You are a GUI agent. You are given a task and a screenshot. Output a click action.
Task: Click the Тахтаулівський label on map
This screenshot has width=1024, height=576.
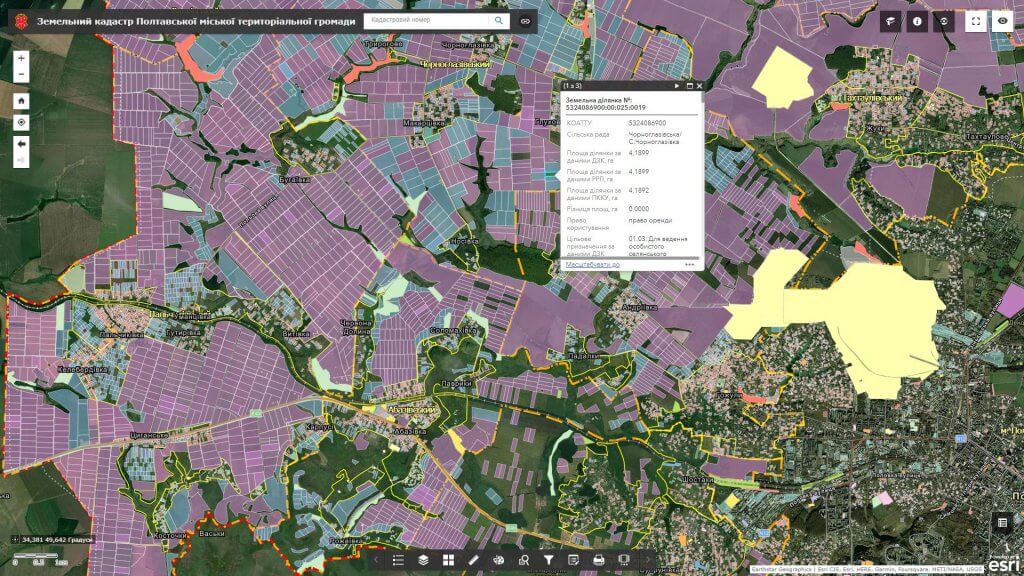[874, 98]
